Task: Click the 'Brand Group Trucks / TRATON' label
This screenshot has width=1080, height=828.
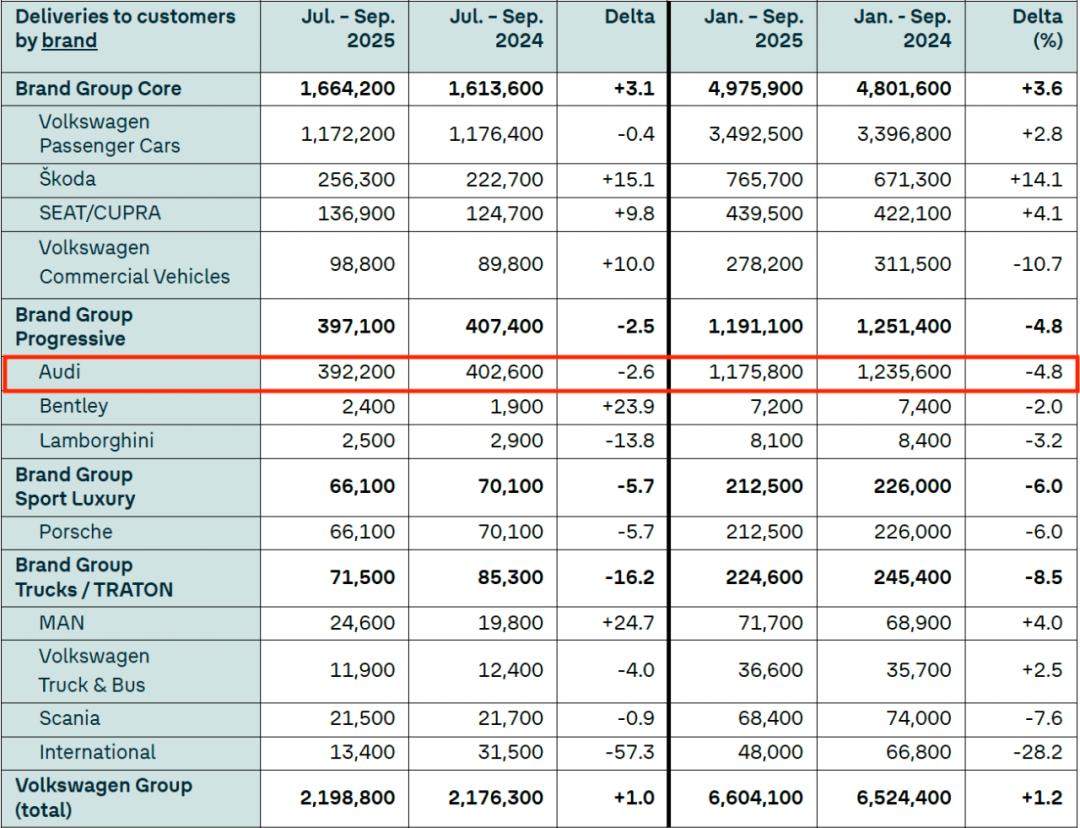Action: point(94,577)
